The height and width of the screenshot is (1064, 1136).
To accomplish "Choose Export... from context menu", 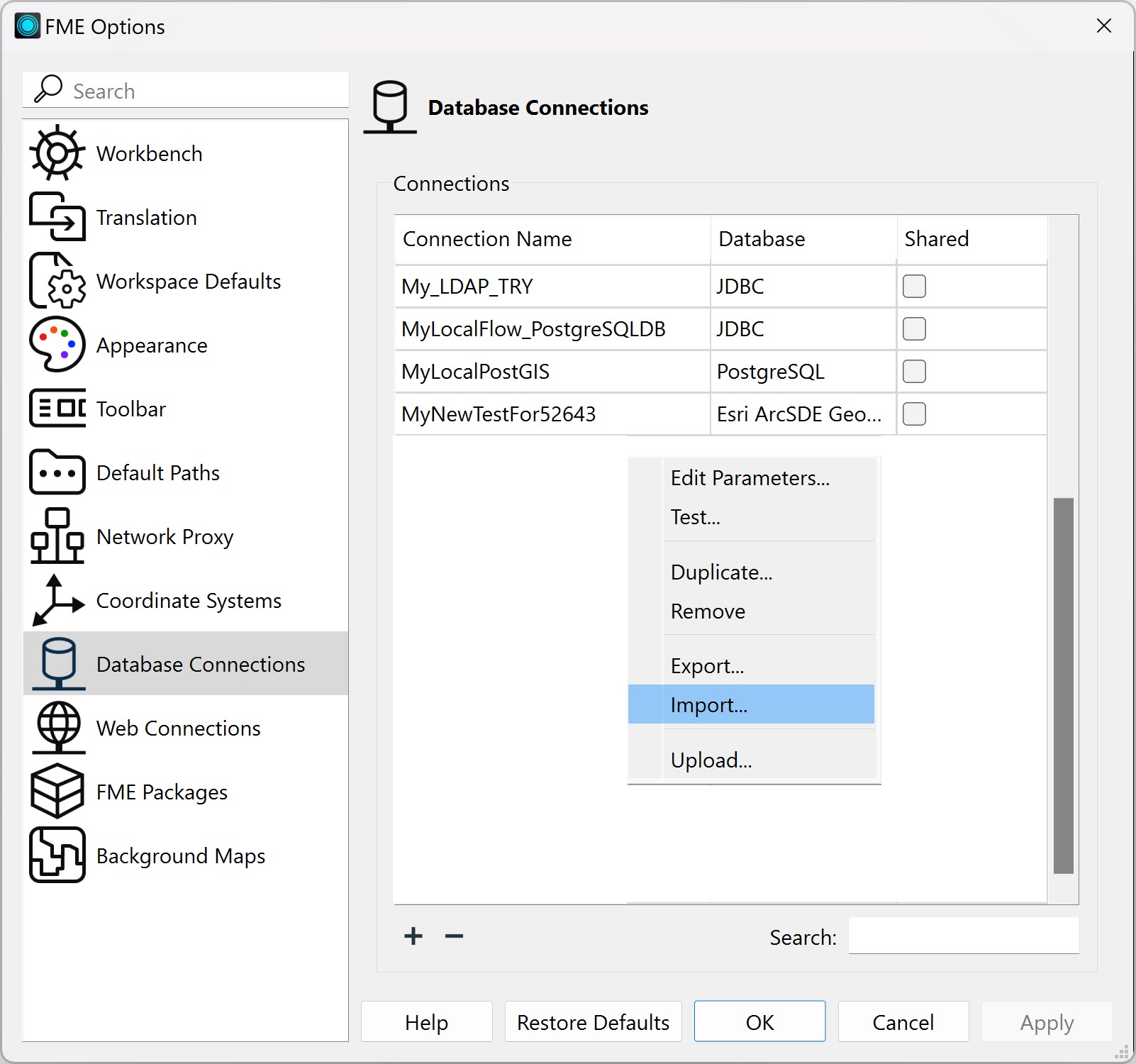I will pyautogui.click(x=751, y=666).
